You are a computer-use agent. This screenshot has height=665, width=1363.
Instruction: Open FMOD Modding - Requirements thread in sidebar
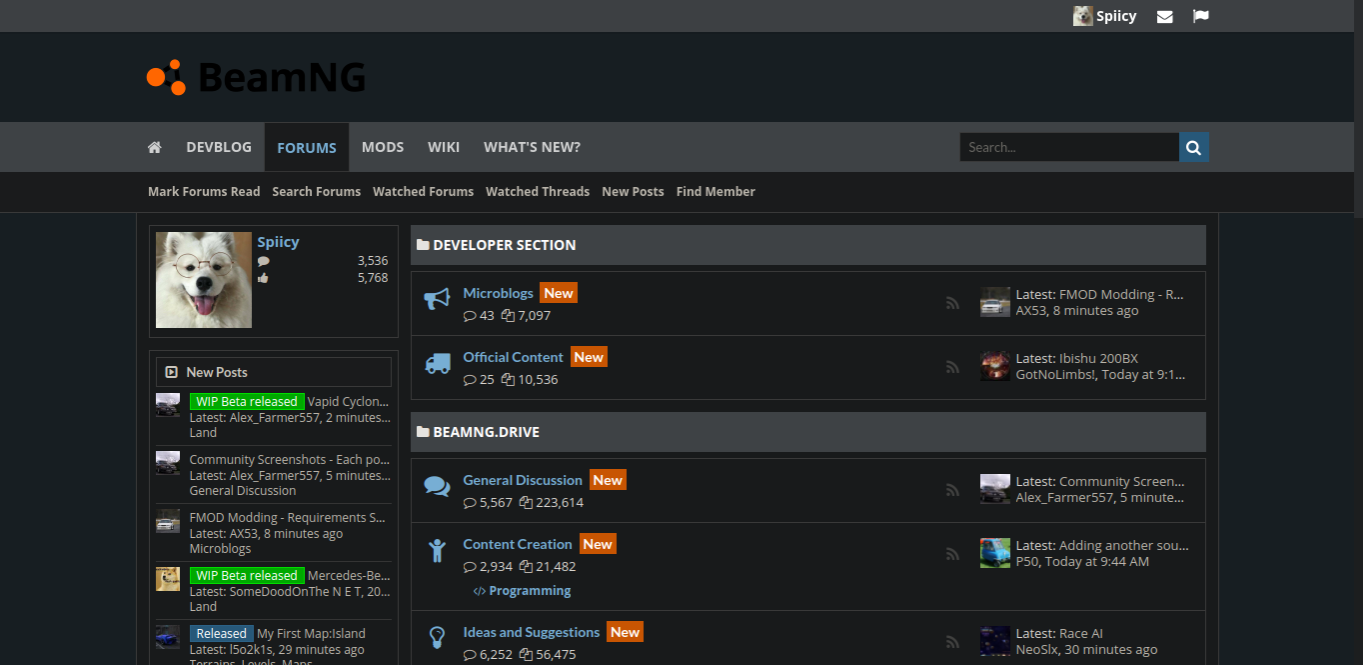coord(288,518)
